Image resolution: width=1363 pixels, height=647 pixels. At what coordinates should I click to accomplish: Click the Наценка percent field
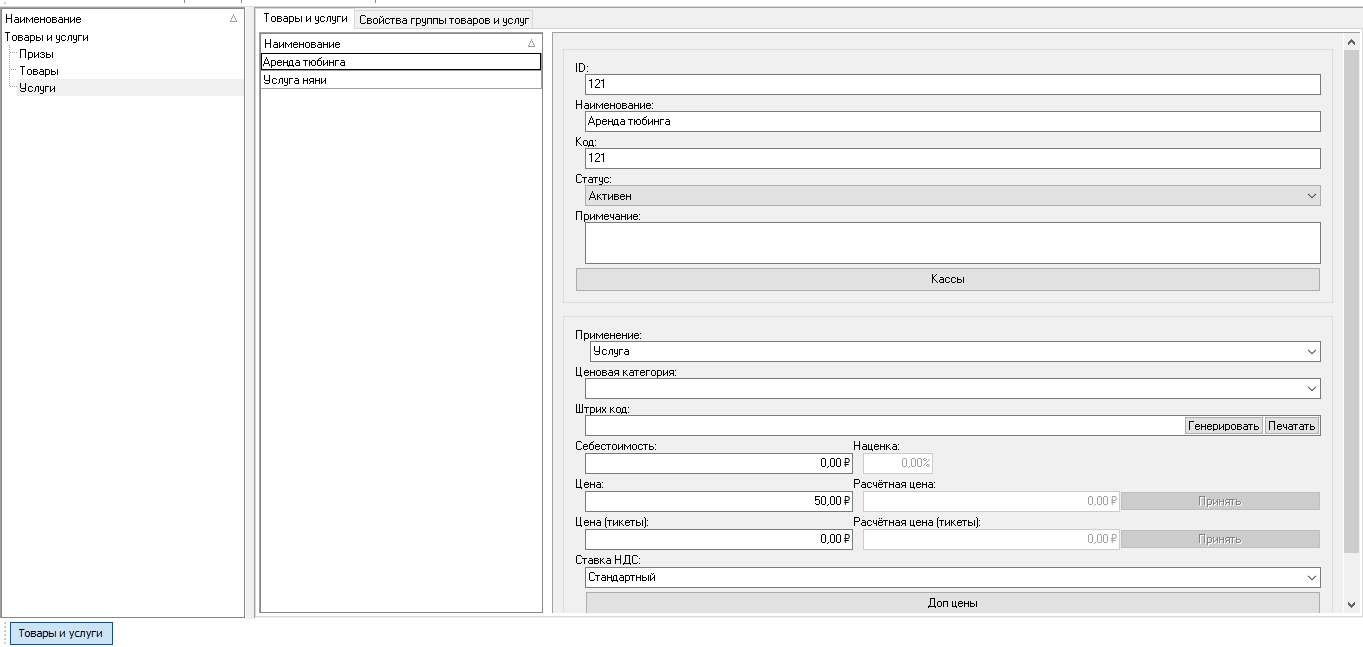[898, 463]
